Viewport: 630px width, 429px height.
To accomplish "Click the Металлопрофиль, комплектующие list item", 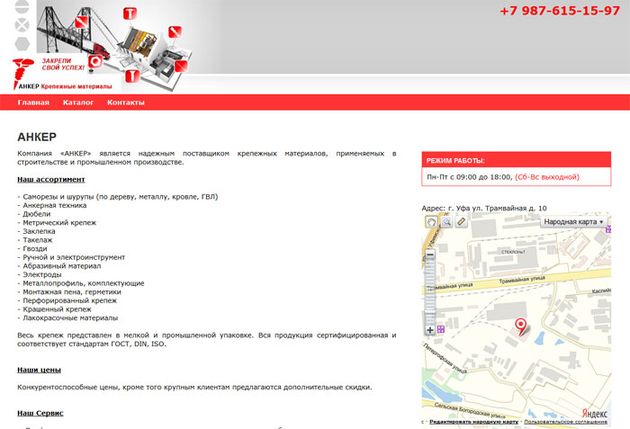I will (x=81, y=283).
